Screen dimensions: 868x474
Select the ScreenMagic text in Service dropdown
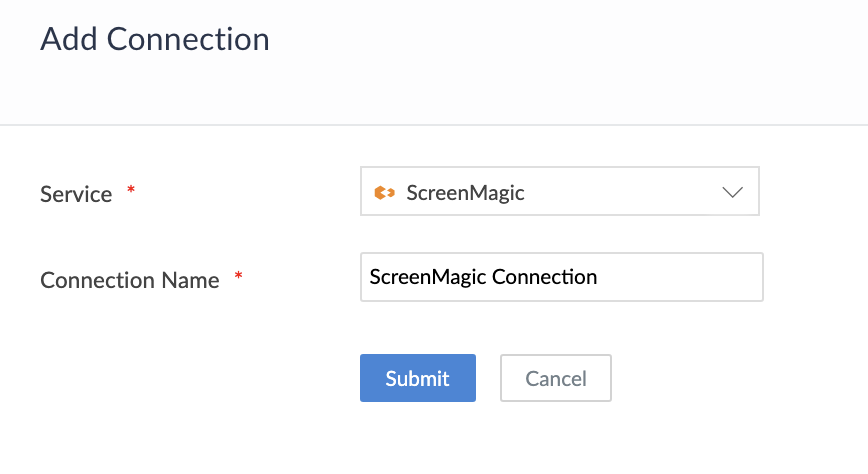pyautogui.click(x=465, y=193)
